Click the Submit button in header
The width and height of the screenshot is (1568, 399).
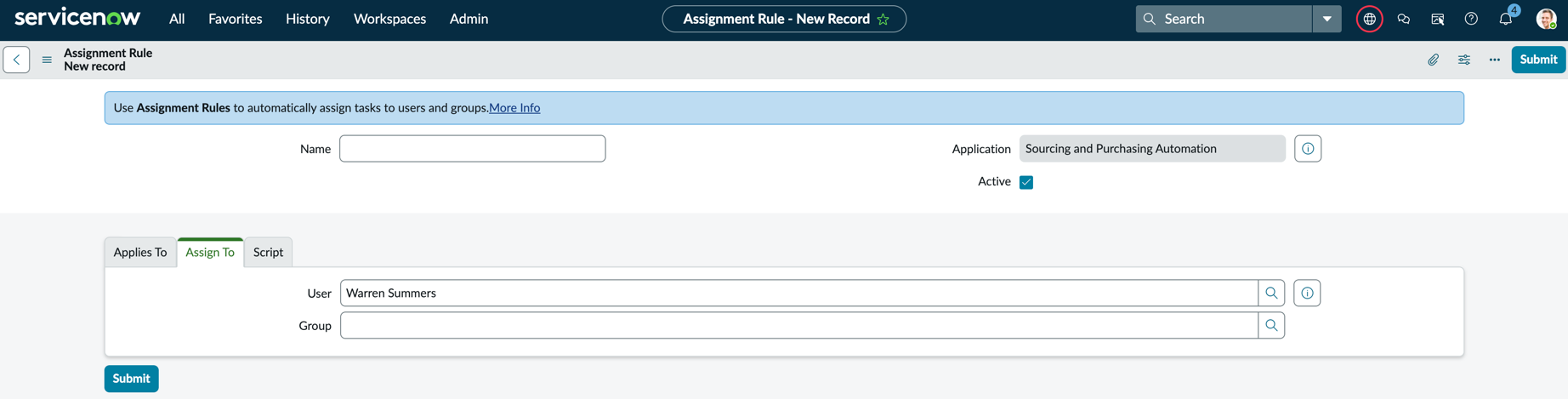[1538, 60]
